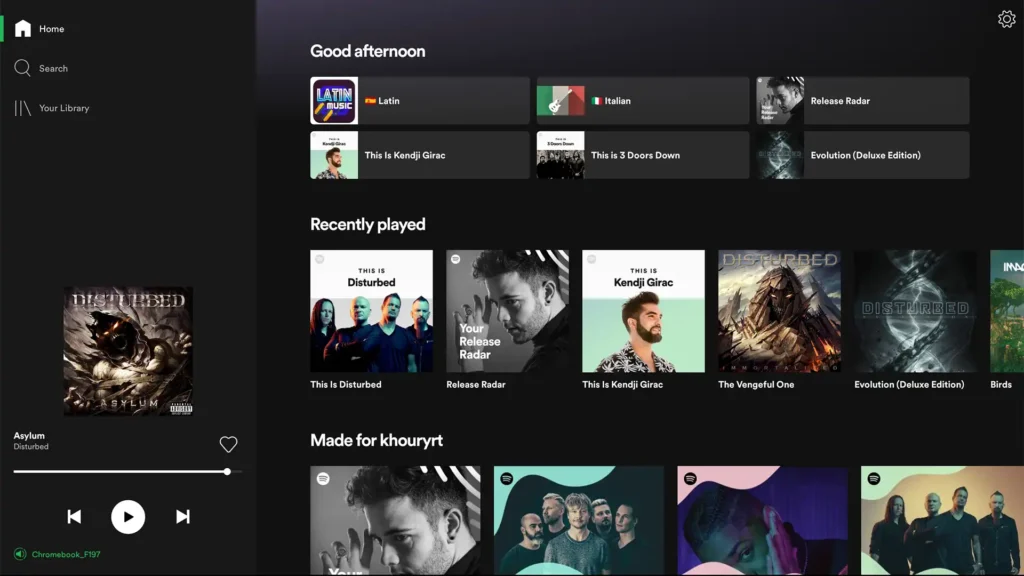1024x576 pixels.
Task: Click 'The Vengeful One' title text
Action: (756, 385)
